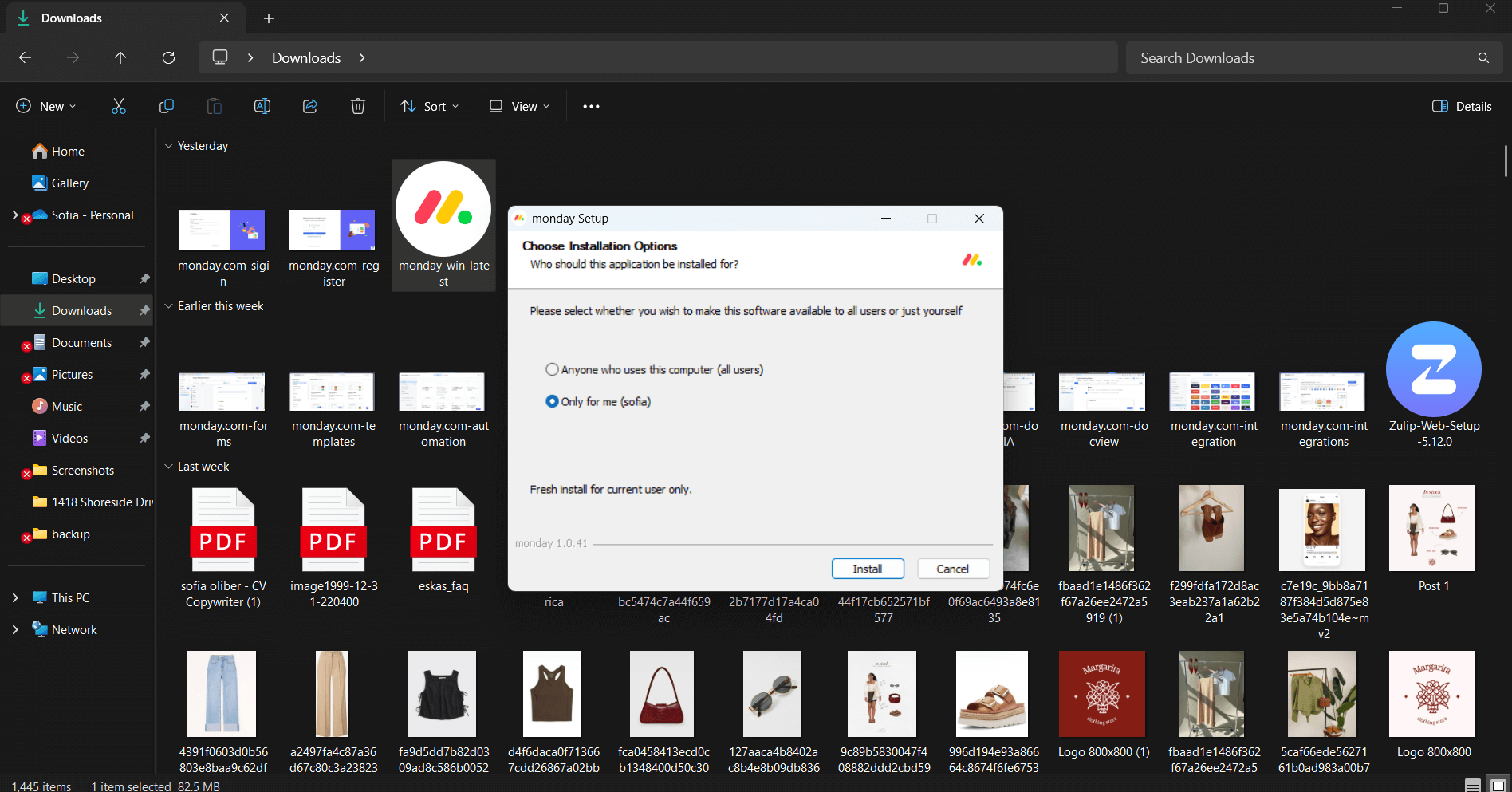Open Documents in the navigation pane
Viewport: 1512px width, 792px height.
[81, 342]
